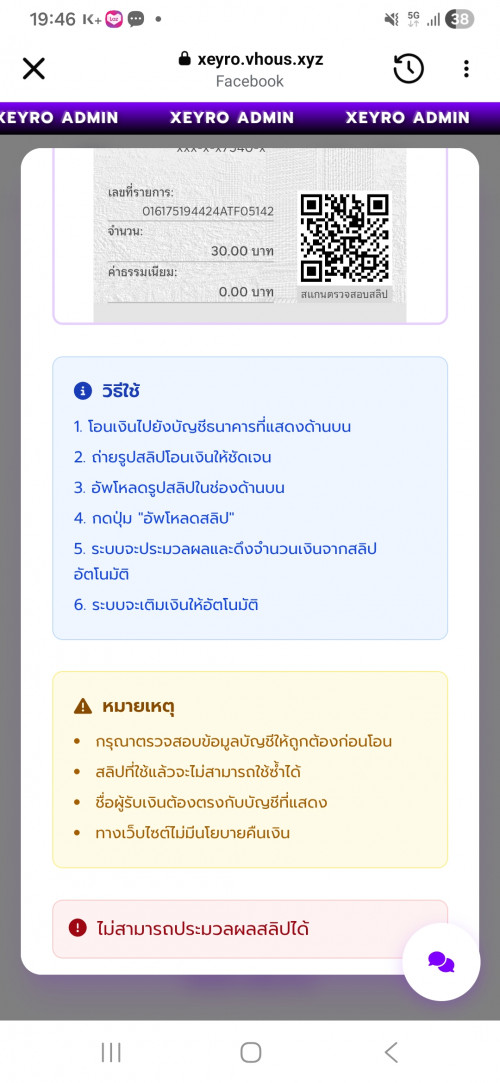This screenshot has width=500, height=1083.
Task: Open the browser history clock icon
Action: coord(408,68)
